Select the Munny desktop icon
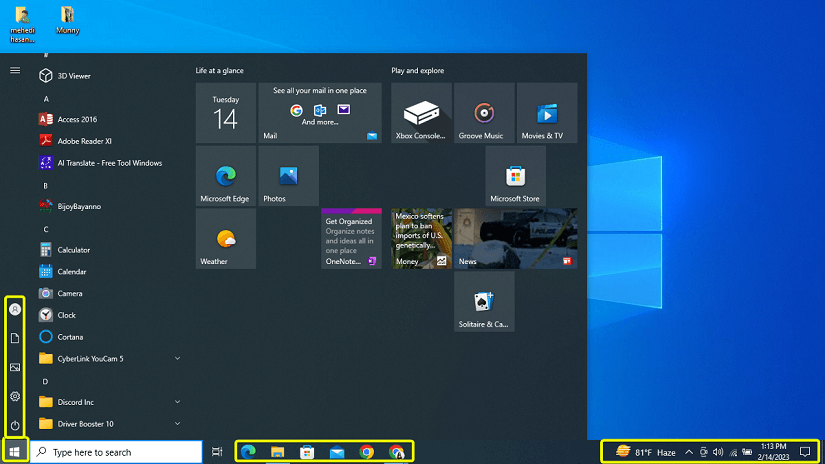The width and height of the screenshot is (825, 464). [67, 21]
